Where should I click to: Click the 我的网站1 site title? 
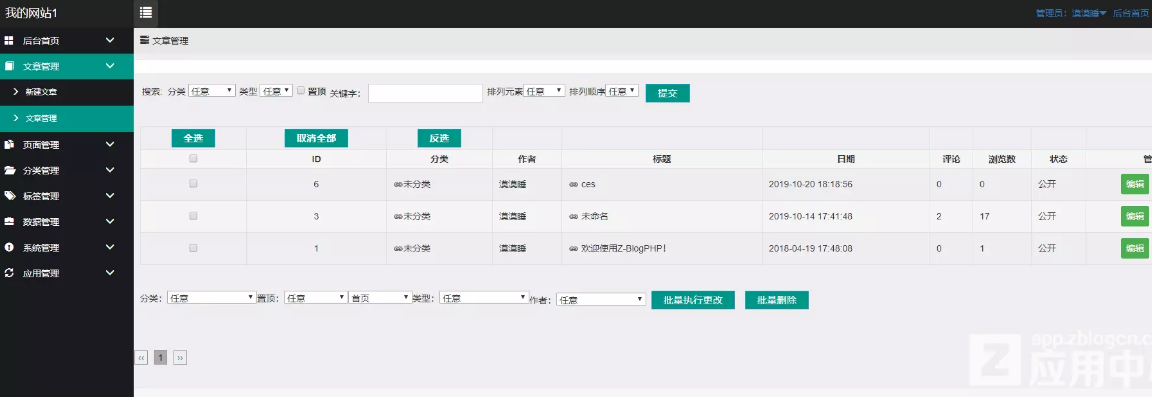(32, 13)
